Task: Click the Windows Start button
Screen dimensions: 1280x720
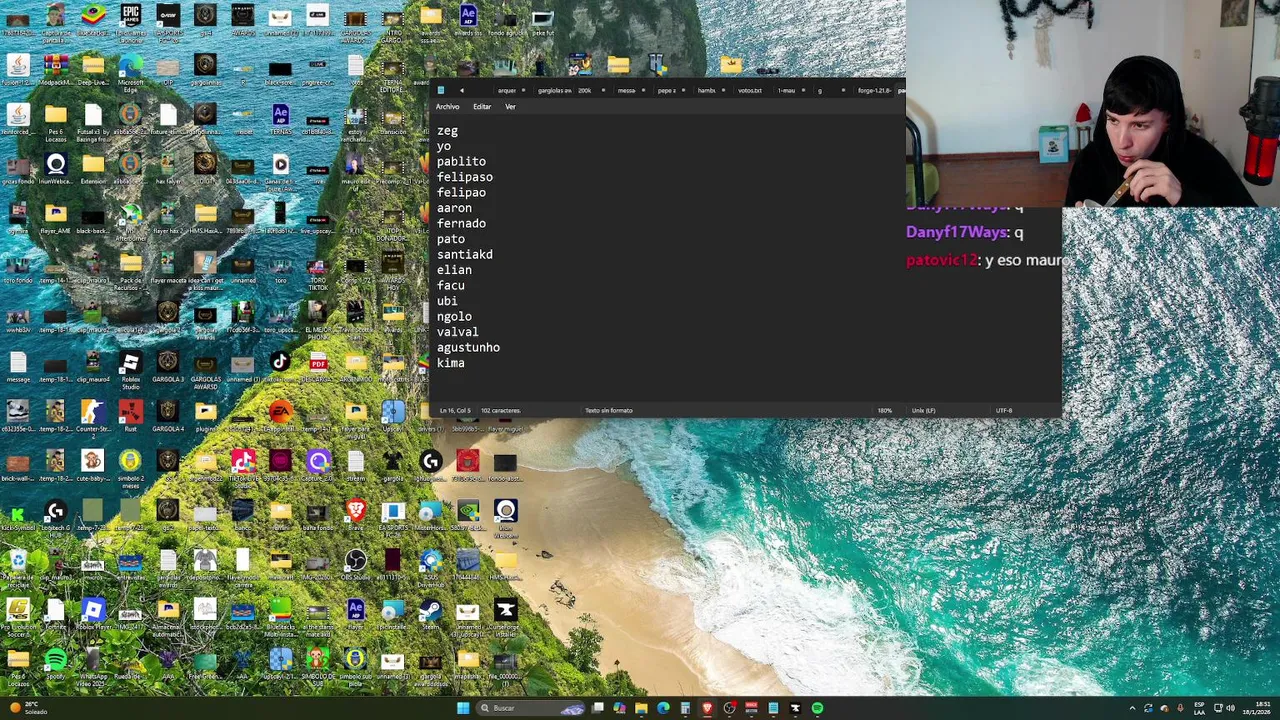Action: (462, 708)
